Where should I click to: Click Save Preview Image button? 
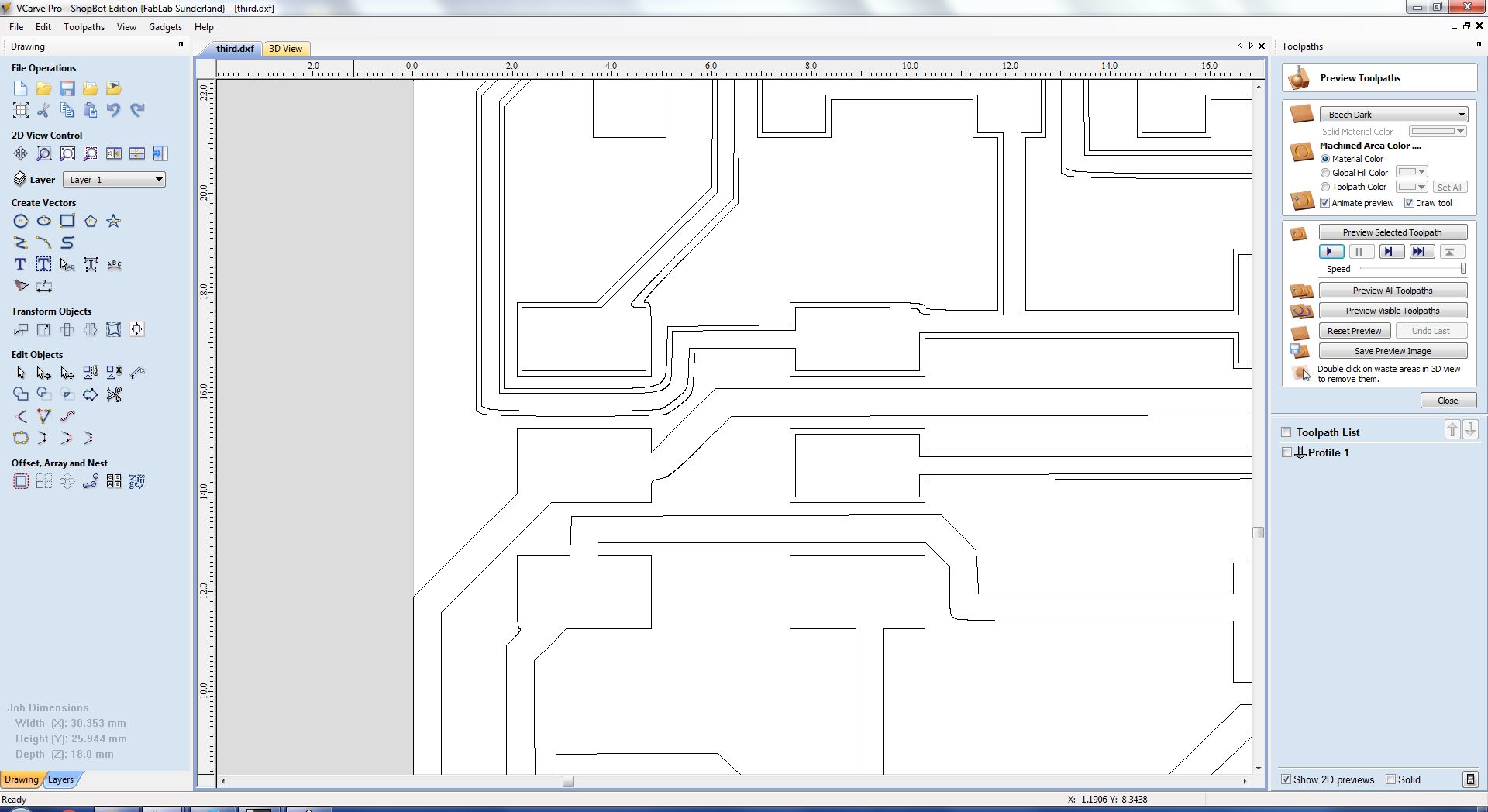1393,351
